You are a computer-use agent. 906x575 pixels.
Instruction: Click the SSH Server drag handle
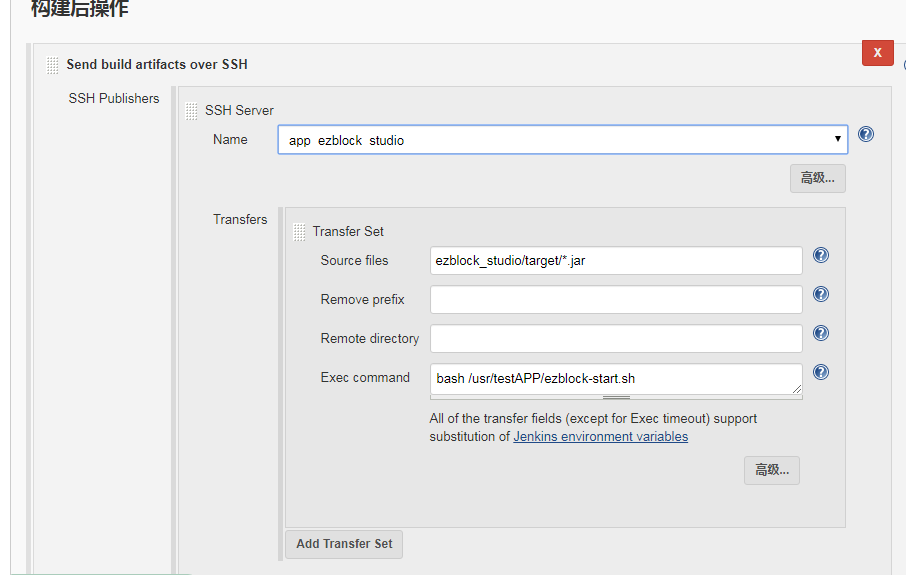pyautogui.click(x=191, y=111)
